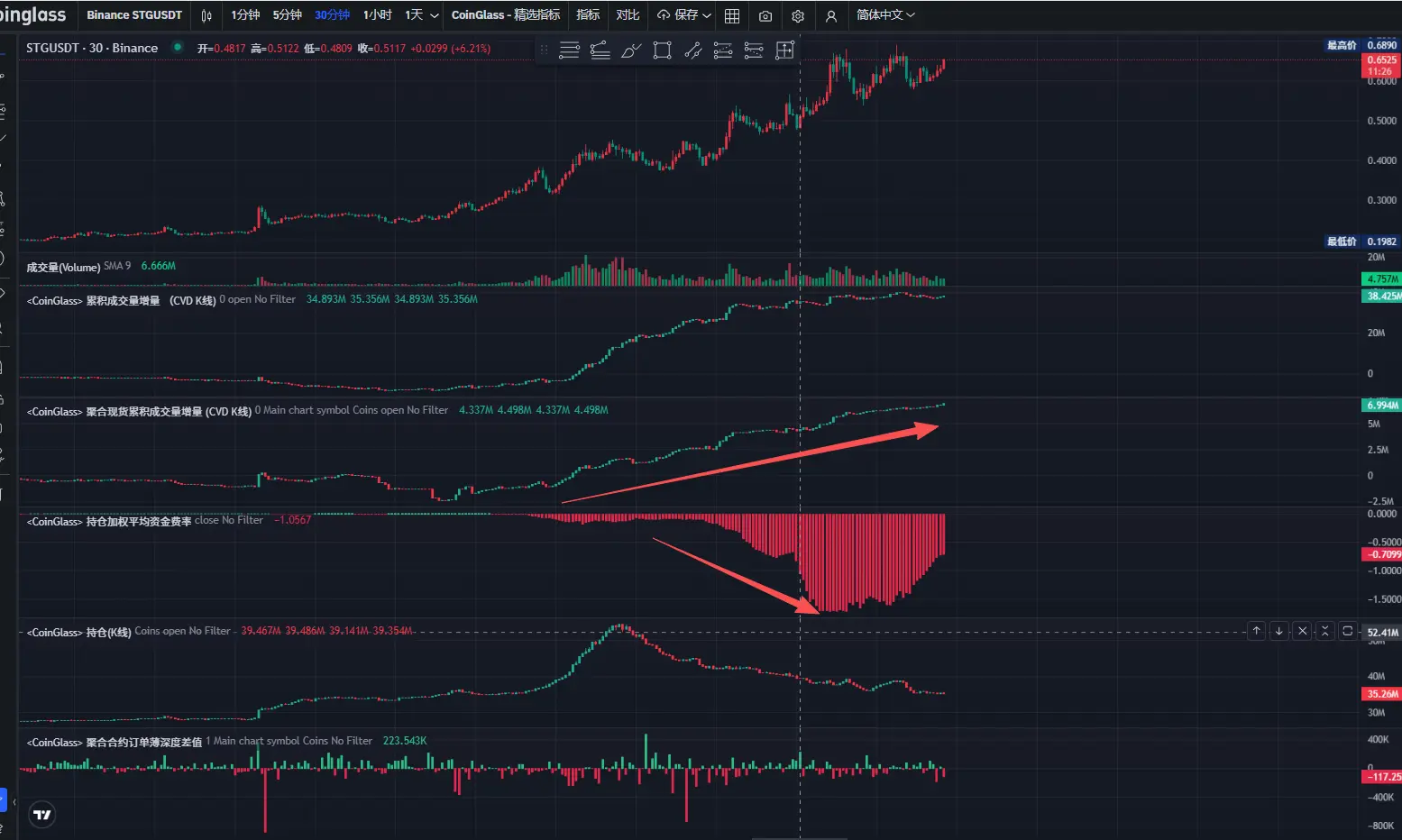Image resolution: width=1402 pixels, height=840 pixels.
Task: Take a chart snapshot with camera icon
Action: click(765, 15)
